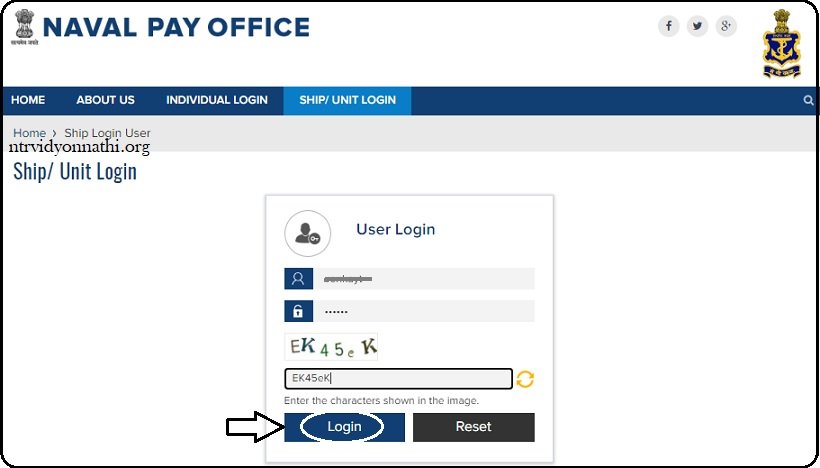Click the password lock icon
The image size is (820, 468).
[298, 311]
